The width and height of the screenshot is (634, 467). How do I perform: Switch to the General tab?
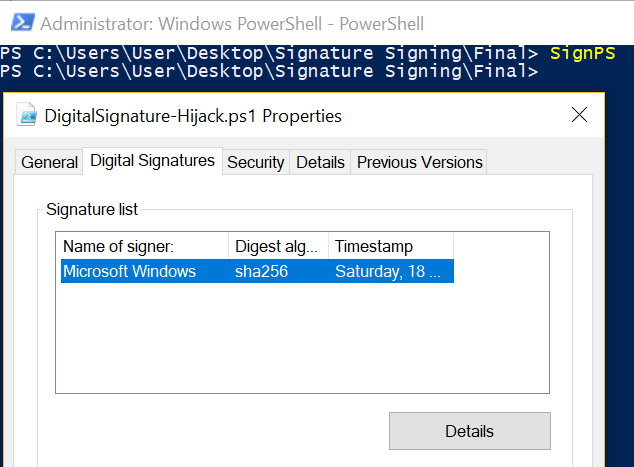(49, 163)
